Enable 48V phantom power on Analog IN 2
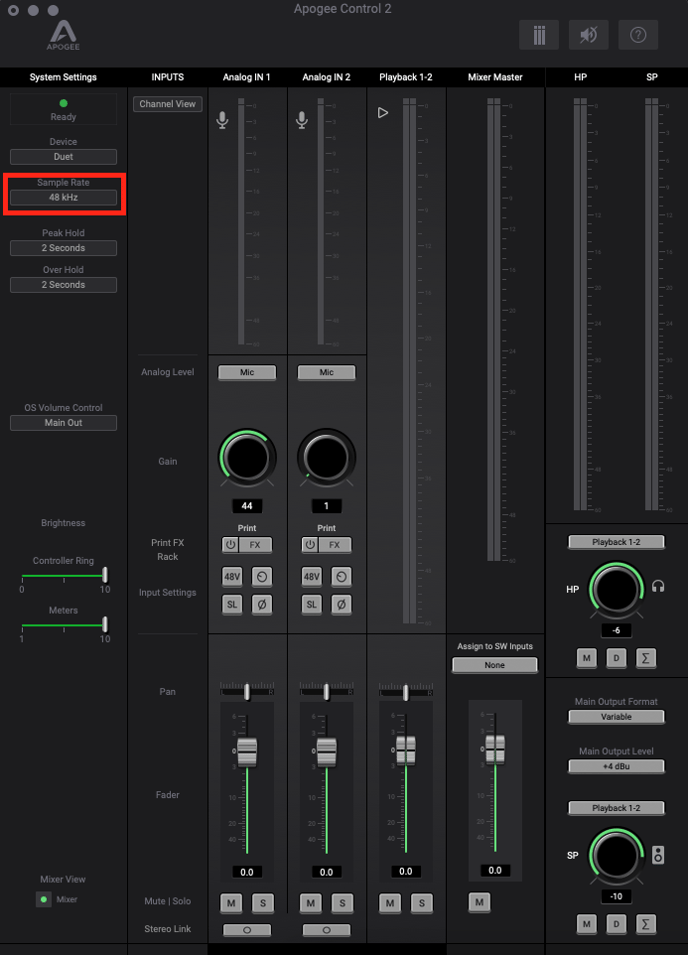The height and width of the screenshot is (955, 688). pos(312,576)
